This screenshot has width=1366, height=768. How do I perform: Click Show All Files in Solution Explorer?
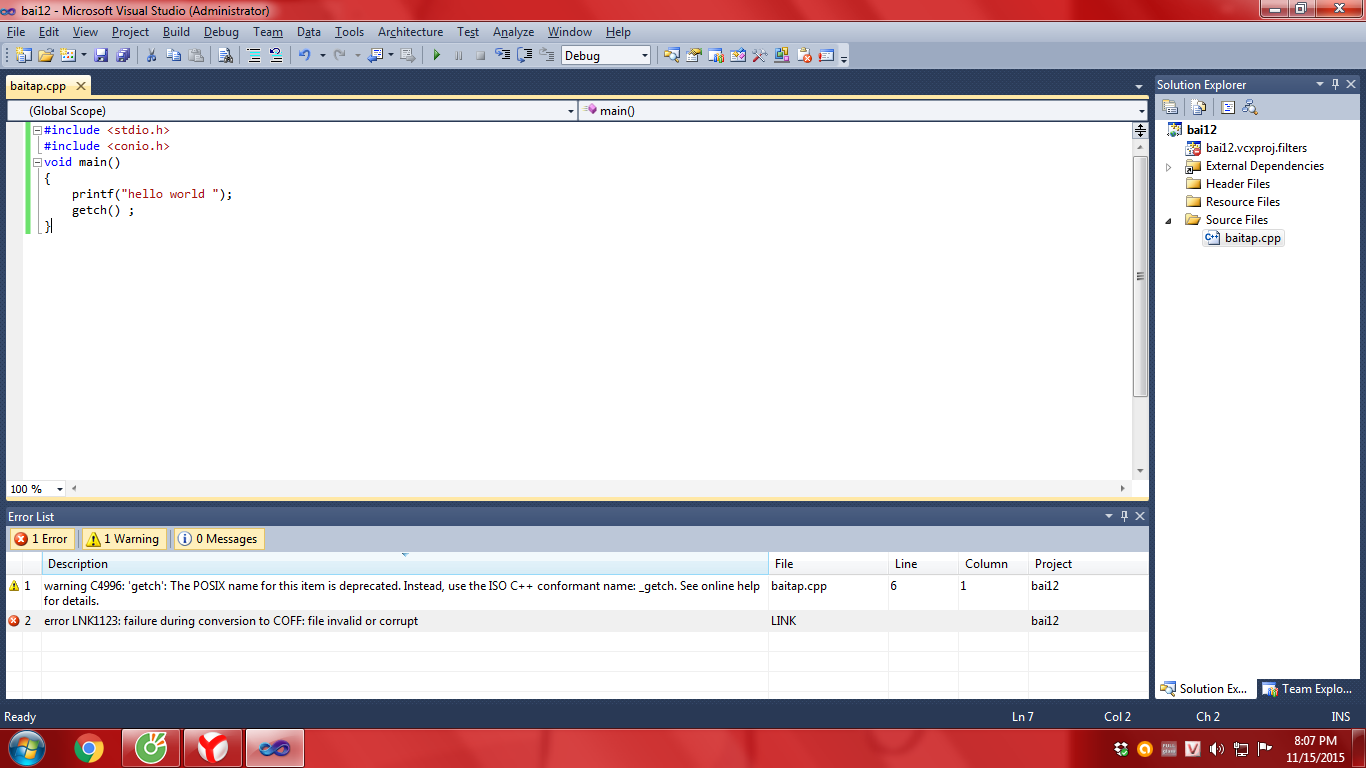click(1199, 108)
